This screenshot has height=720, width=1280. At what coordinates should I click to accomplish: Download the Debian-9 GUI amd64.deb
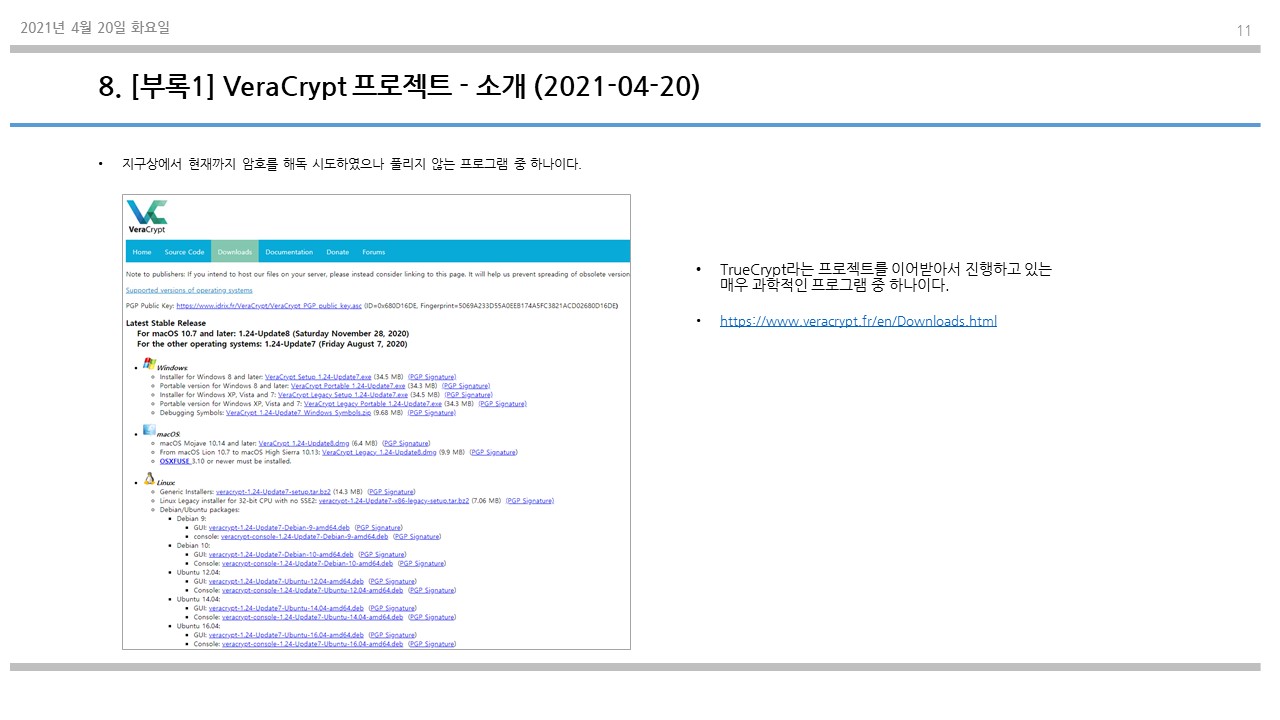click(x=279, y=527)
